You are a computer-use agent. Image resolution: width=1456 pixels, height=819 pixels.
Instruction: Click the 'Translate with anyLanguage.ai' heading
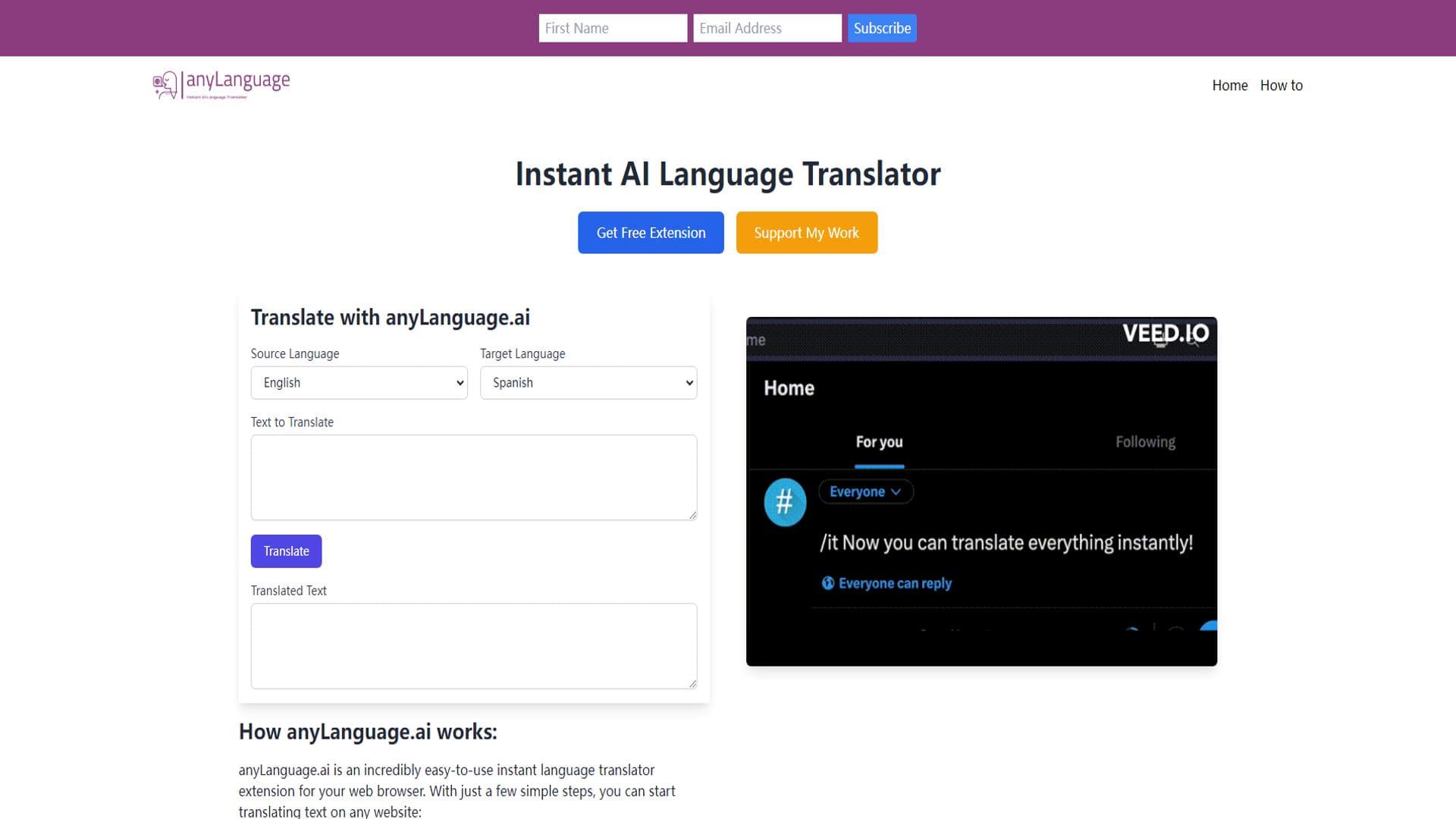(390, 318)
